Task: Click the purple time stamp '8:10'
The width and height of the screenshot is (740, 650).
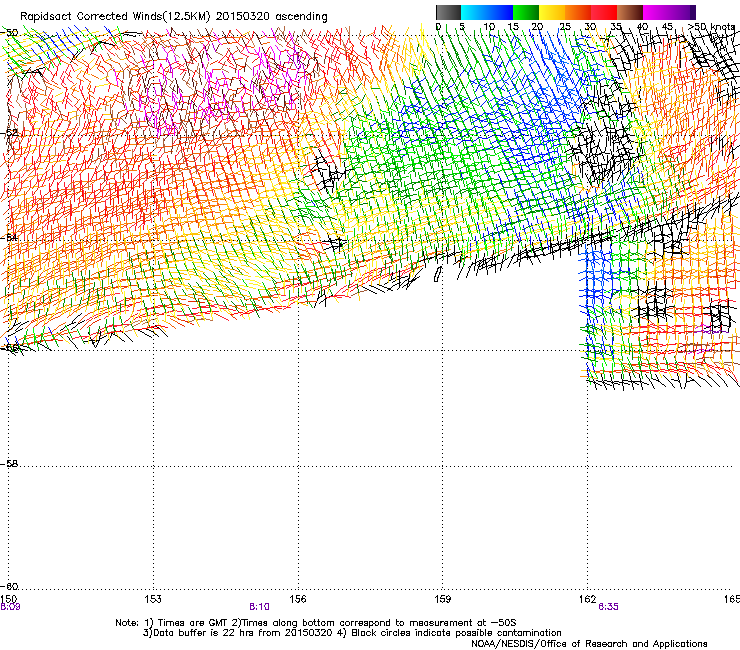Action: coord(259,607)
